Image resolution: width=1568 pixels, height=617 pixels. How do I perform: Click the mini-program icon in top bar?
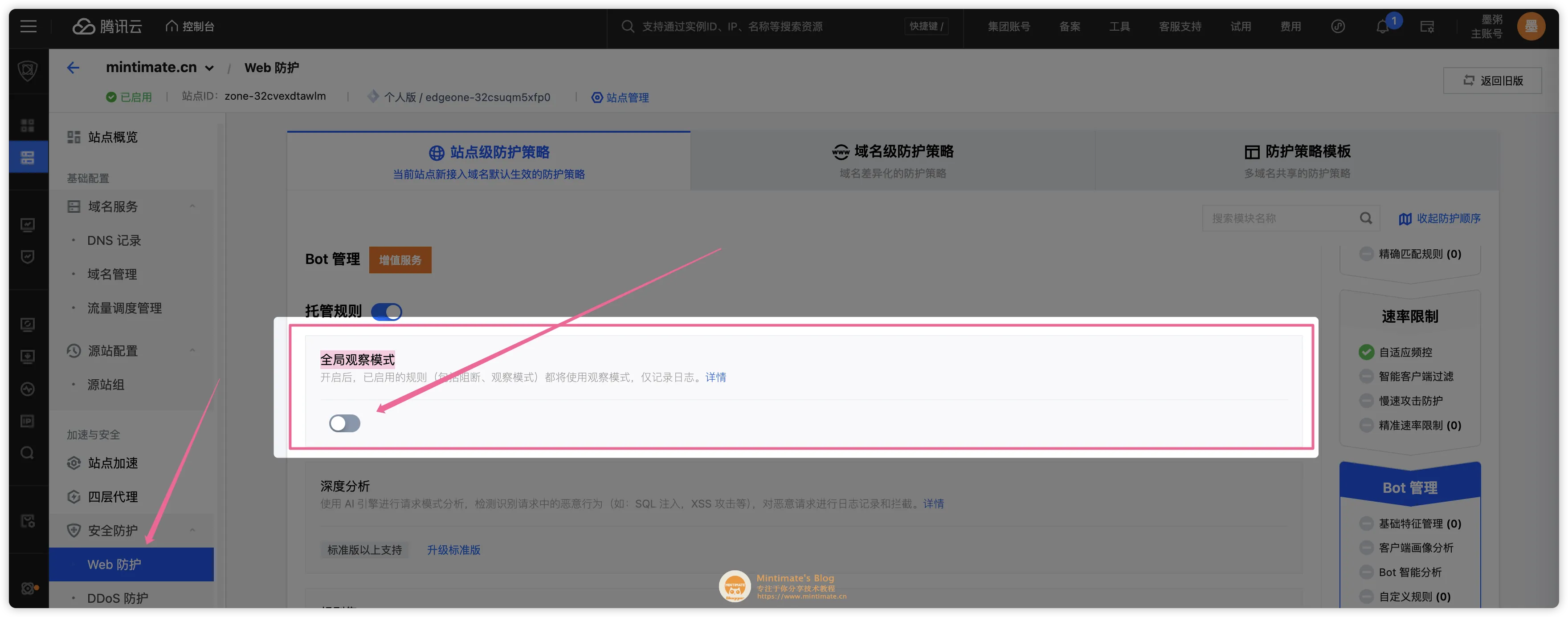(x=1337, y=26)
